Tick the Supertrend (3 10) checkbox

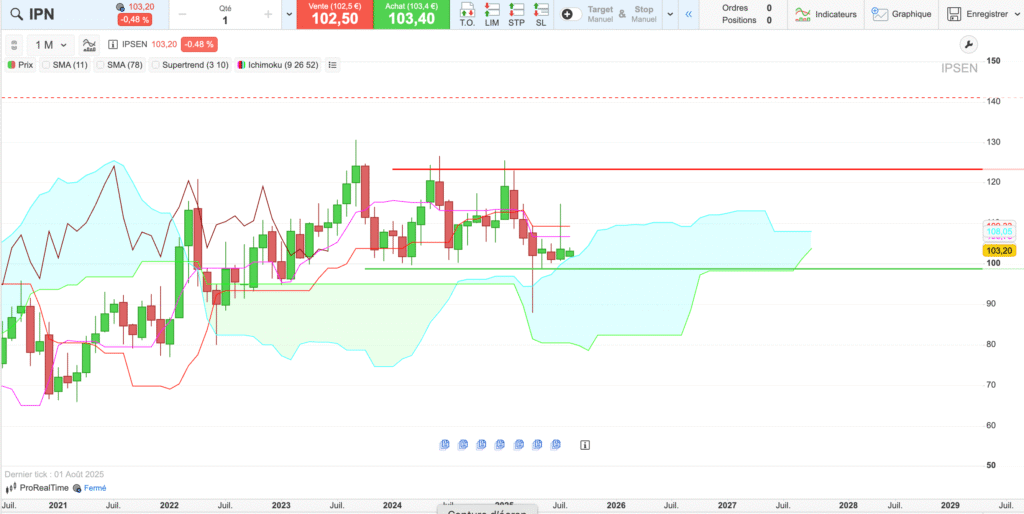pos(156,65)
